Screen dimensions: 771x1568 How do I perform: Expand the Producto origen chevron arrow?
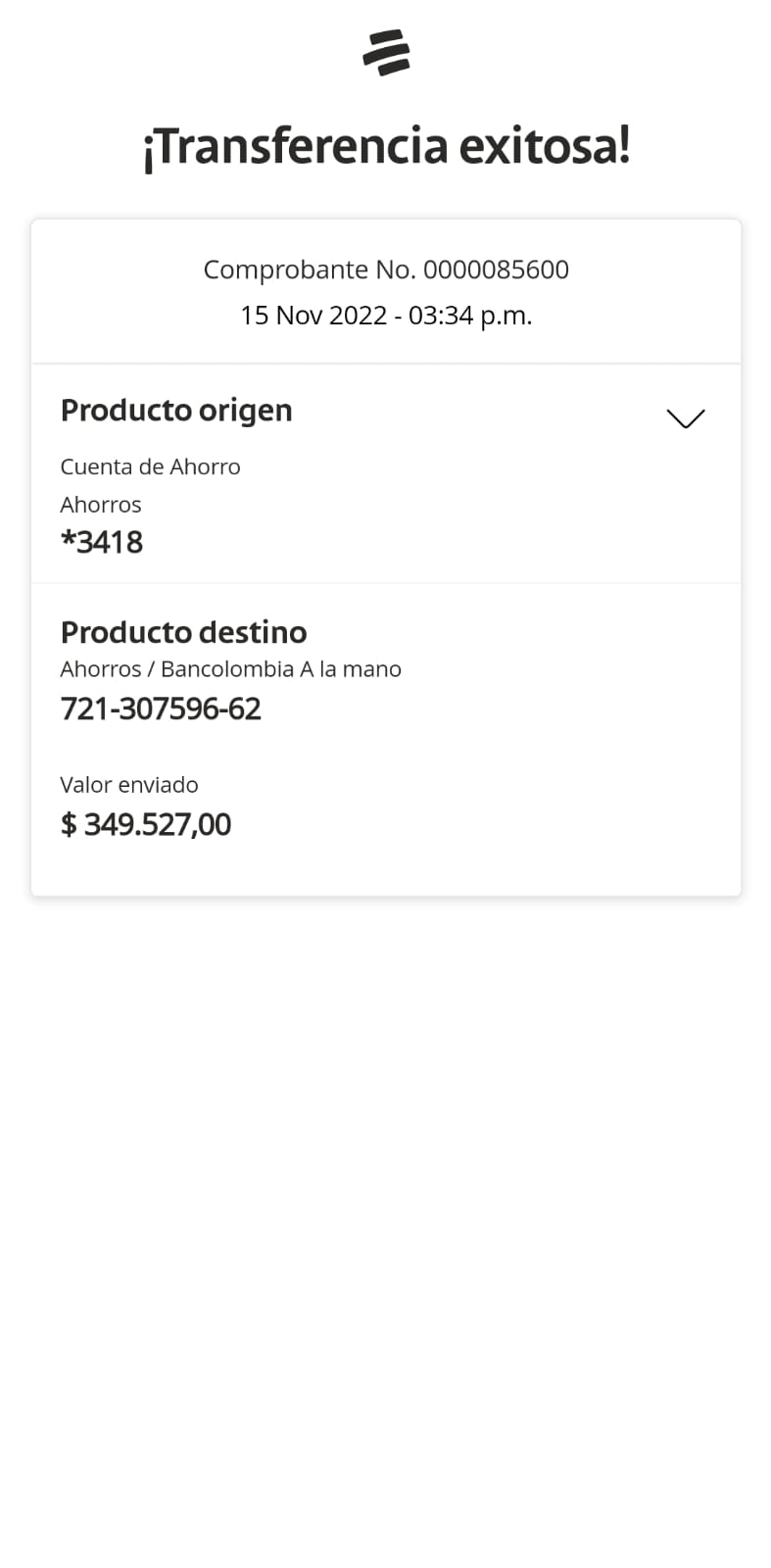[x=685, y=418]
